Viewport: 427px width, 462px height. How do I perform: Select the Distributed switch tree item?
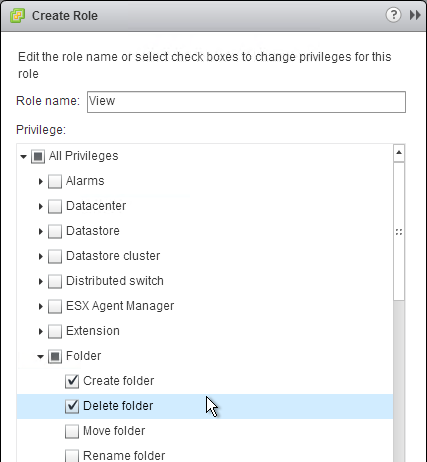point(115,281)
